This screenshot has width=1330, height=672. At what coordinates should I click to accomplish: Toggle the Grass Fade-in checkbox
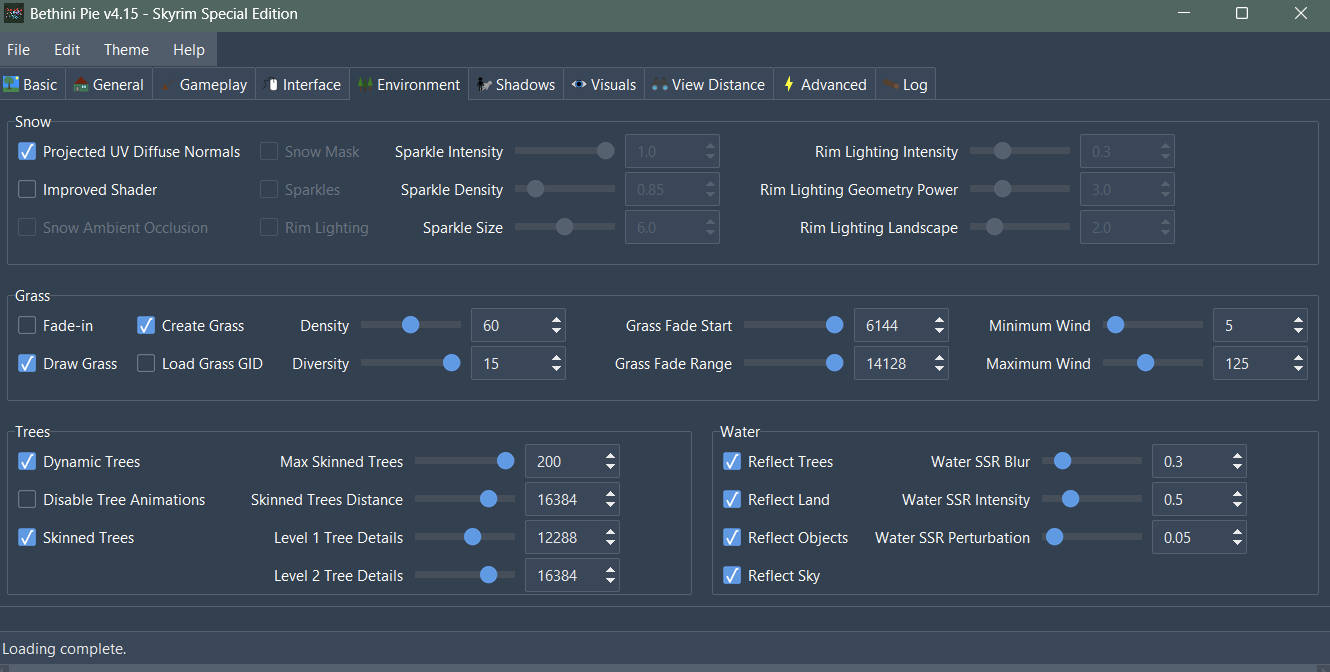tap(27, 326)
